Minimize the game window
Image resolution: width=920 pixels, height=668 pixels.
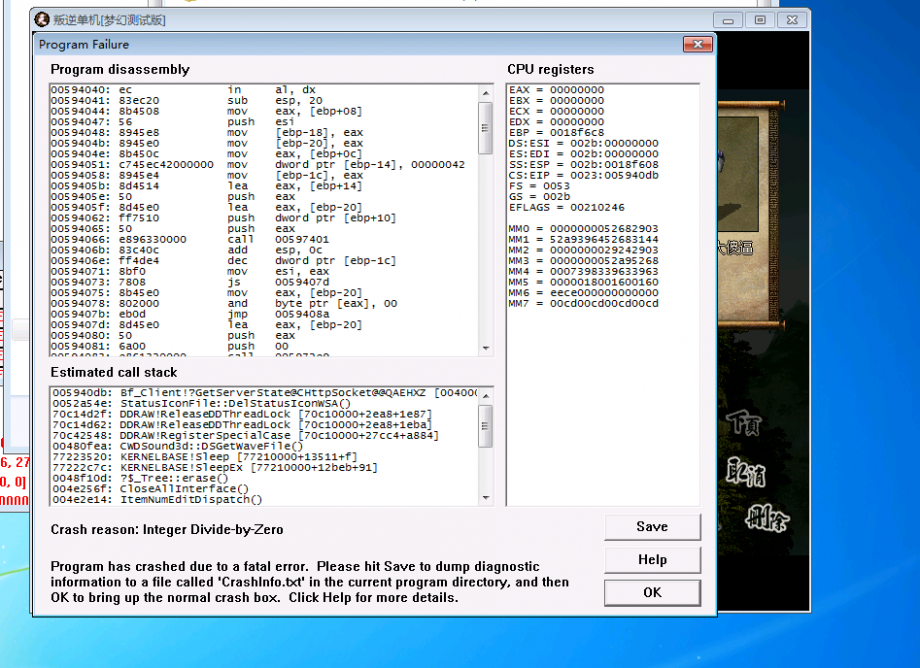click(731, 20)
